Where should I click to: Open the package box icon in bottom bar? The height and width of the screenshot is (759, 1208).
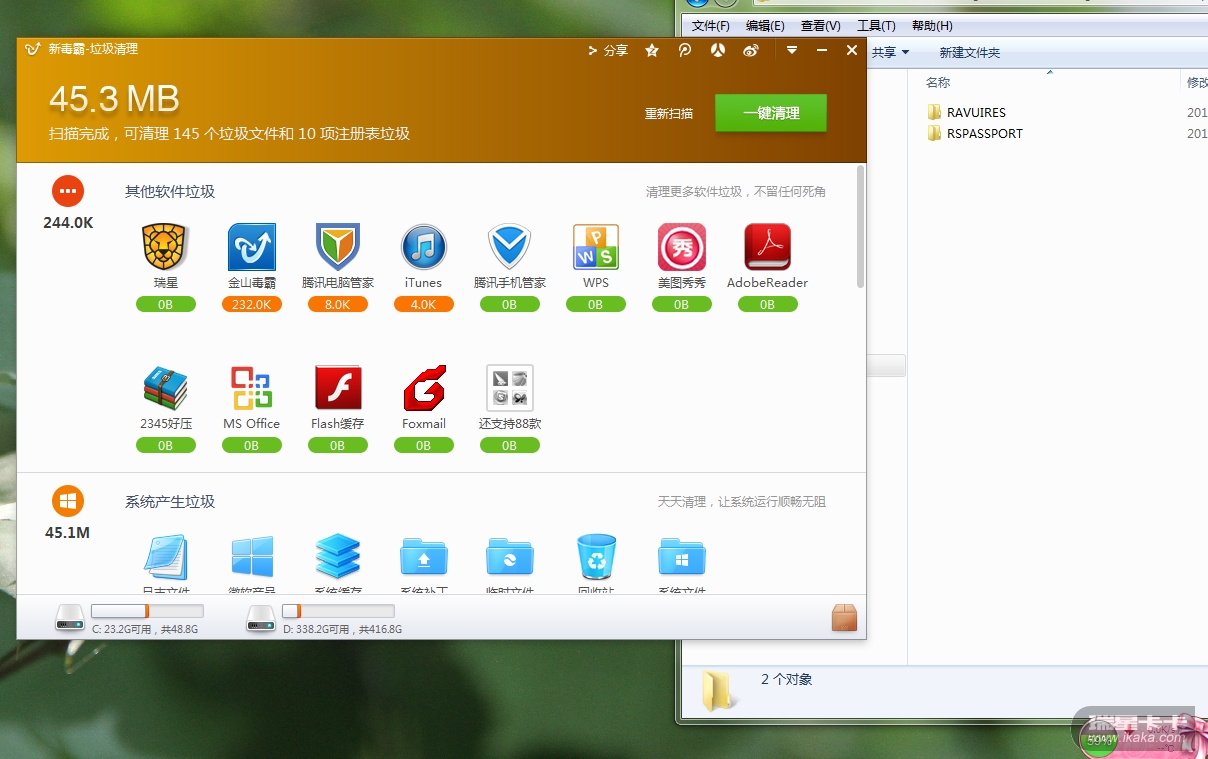845,618
